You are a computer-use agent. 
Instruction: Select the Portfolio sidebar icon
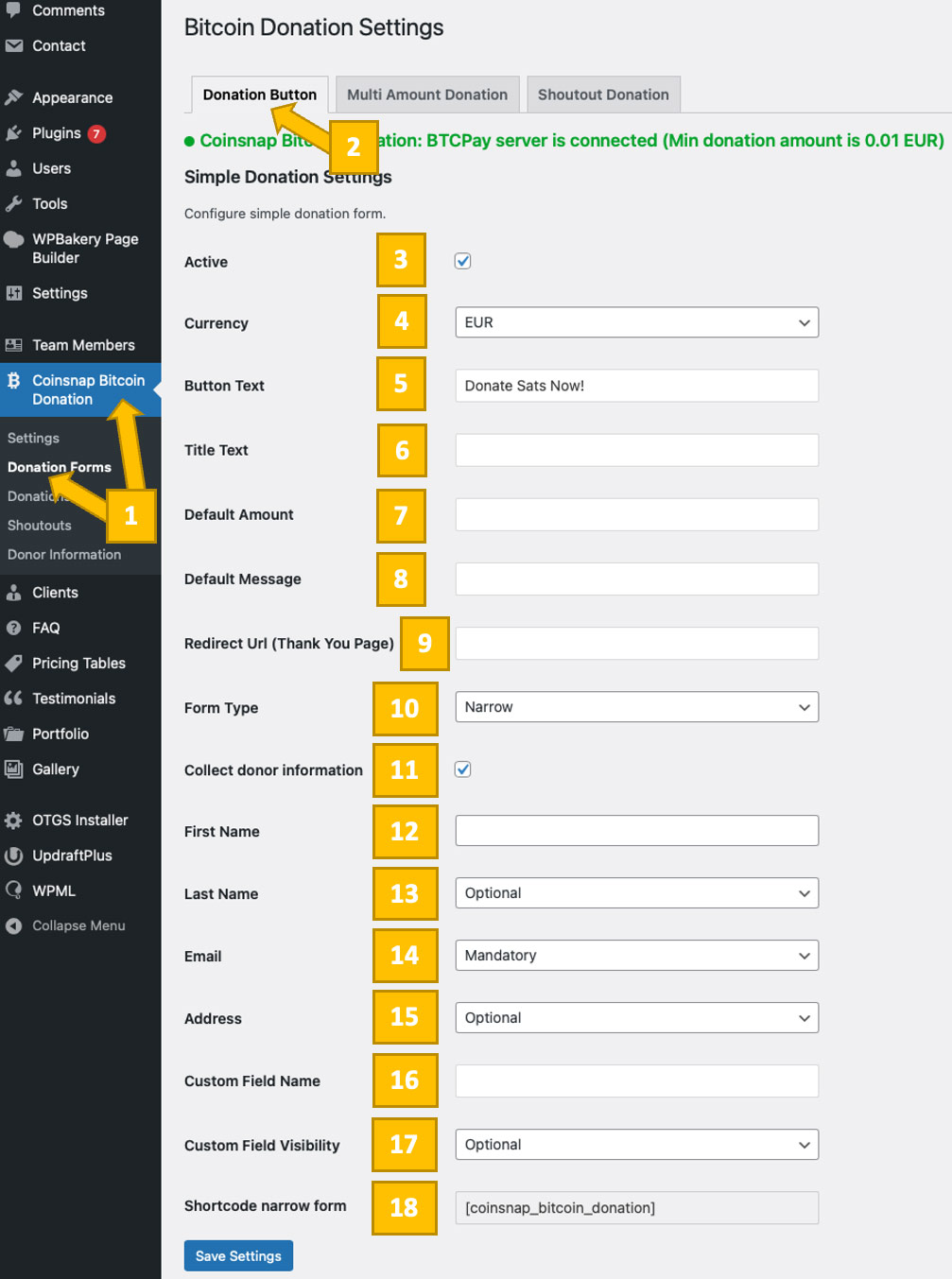click(x=15, y=734)
